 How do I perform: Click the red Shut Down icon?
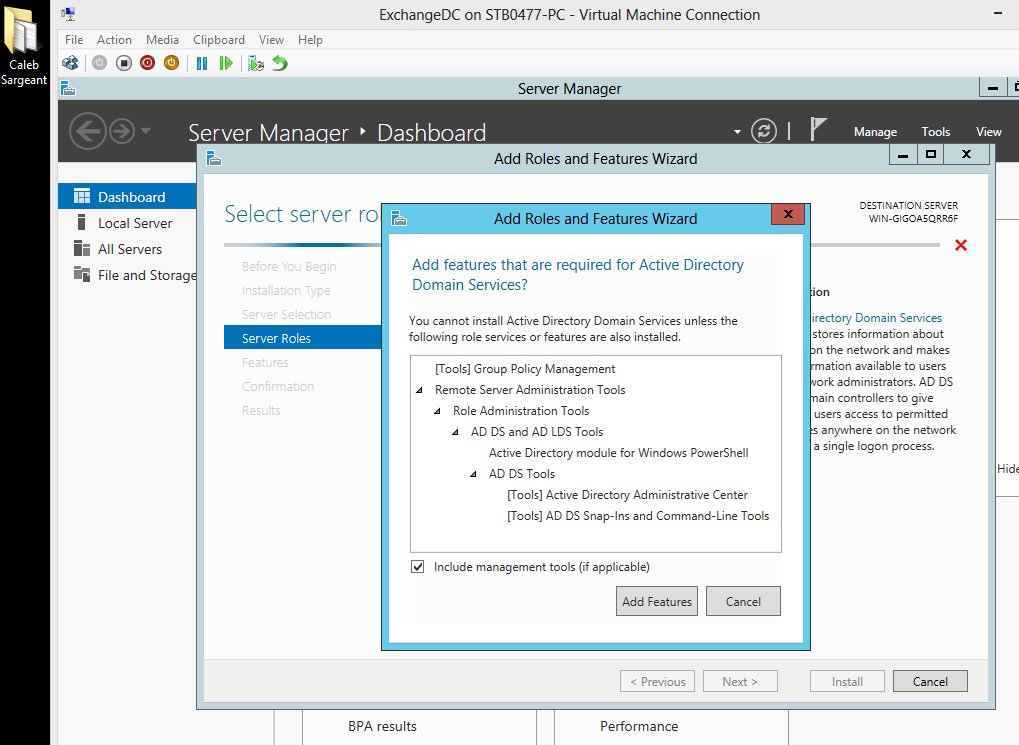148,63
